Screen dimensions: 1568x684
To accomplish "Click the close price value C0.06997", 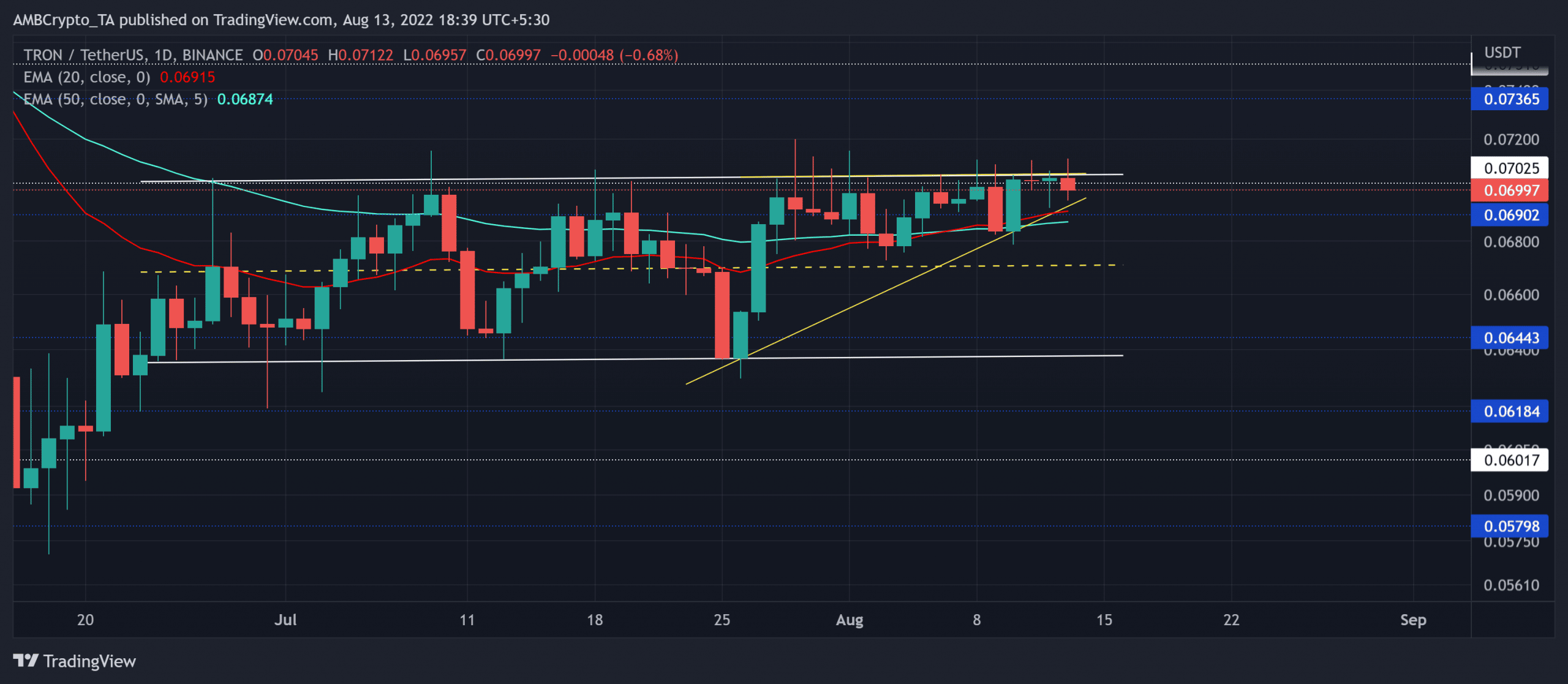I will click(508, 55).
